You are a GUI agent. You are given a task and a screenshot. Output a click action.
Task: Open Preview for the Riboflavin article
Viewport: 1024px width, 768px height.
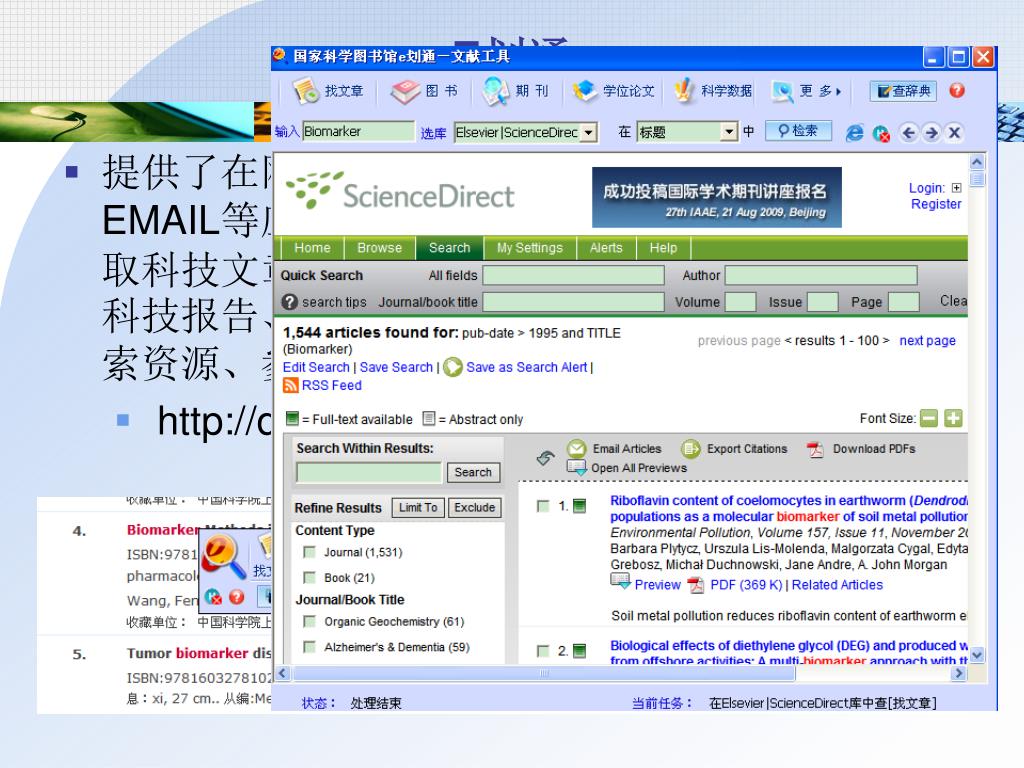[658, 585]
